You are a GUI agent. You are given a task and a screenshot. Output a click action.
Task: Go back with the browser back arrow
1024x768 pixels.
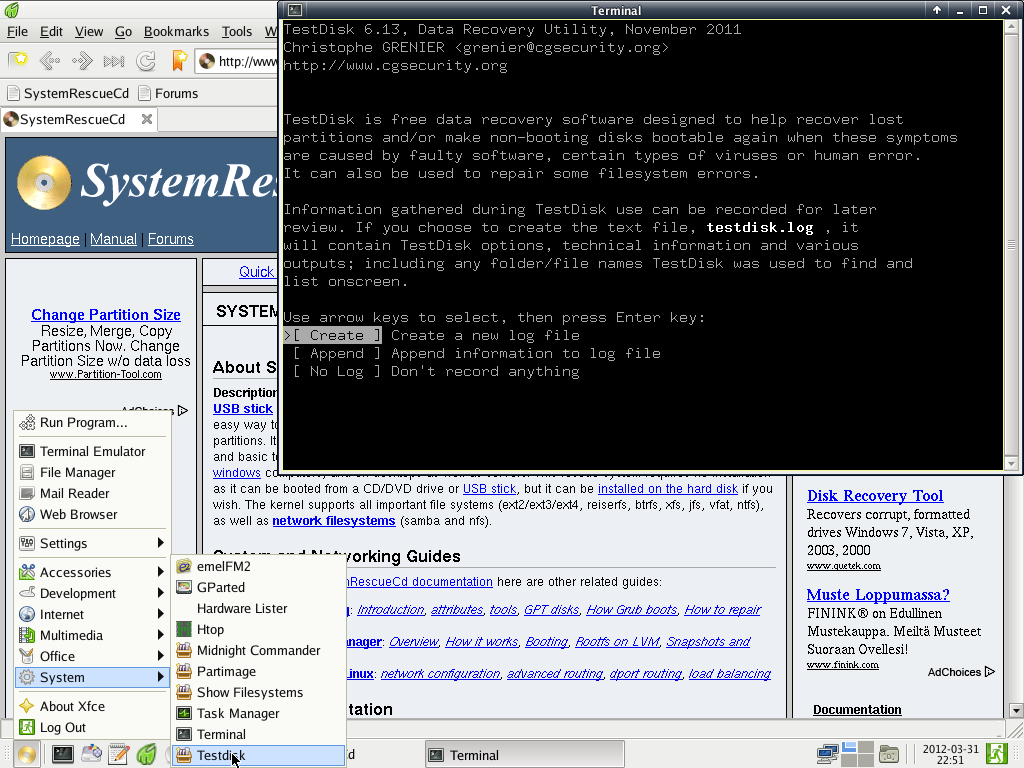pyautogui.click(x=50, y=61)
